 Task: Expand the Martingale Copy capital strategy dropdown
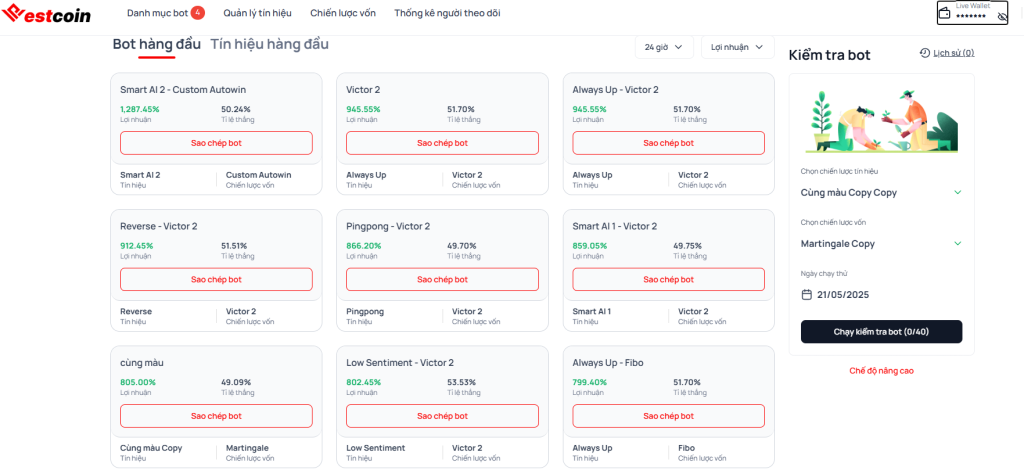point(882,244)
